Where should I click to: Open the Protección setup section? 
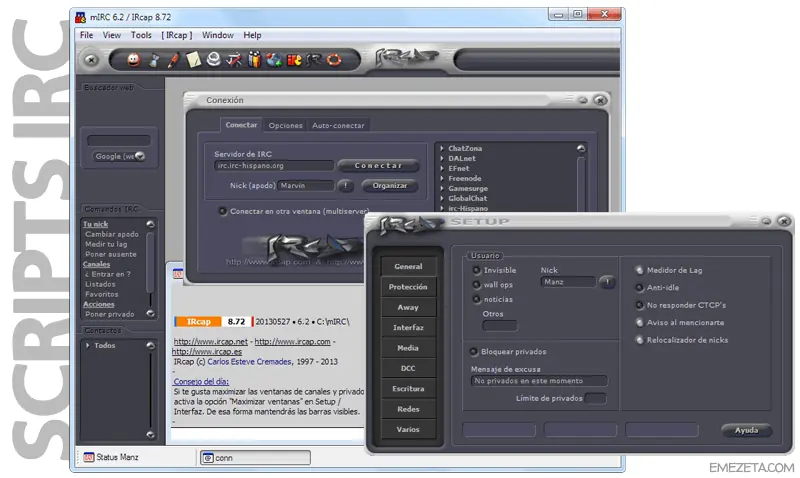tap(408, 287)
